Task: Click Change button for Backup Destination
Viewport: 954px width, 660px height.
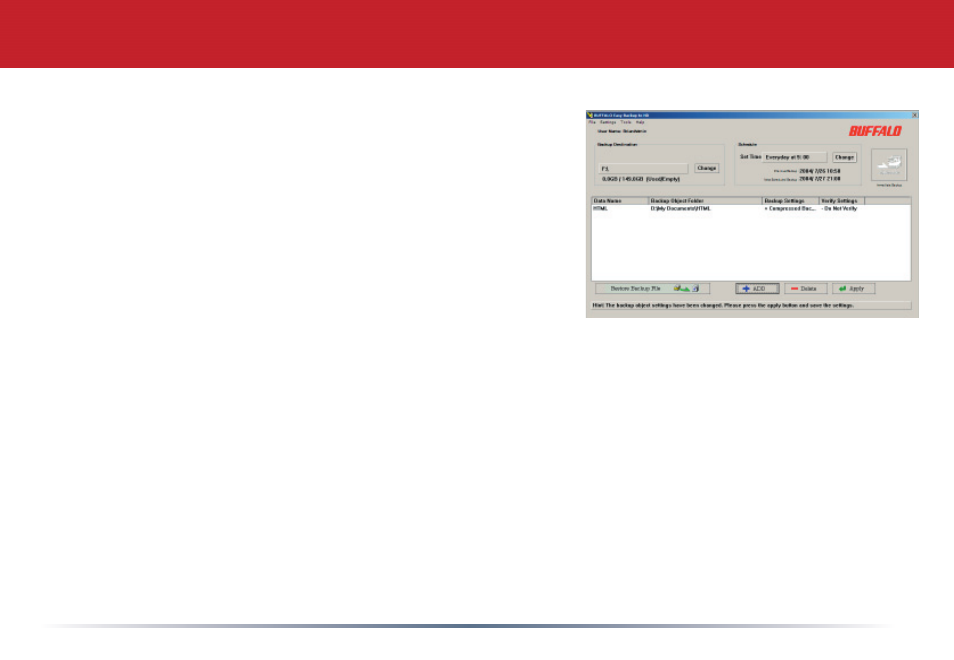Action: 706,168
